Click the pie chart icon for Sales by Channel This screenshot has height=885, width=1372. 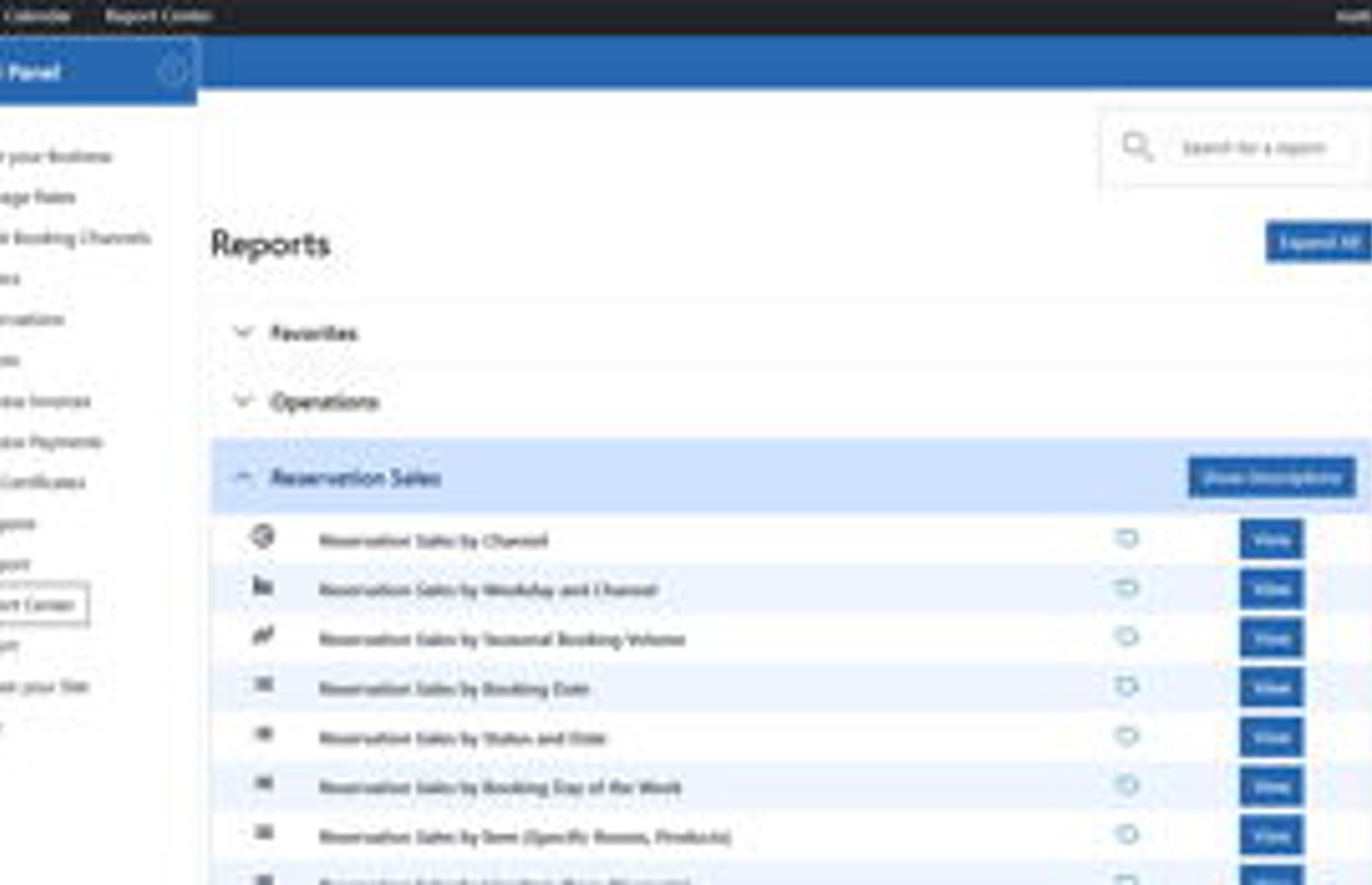point(263,537)
